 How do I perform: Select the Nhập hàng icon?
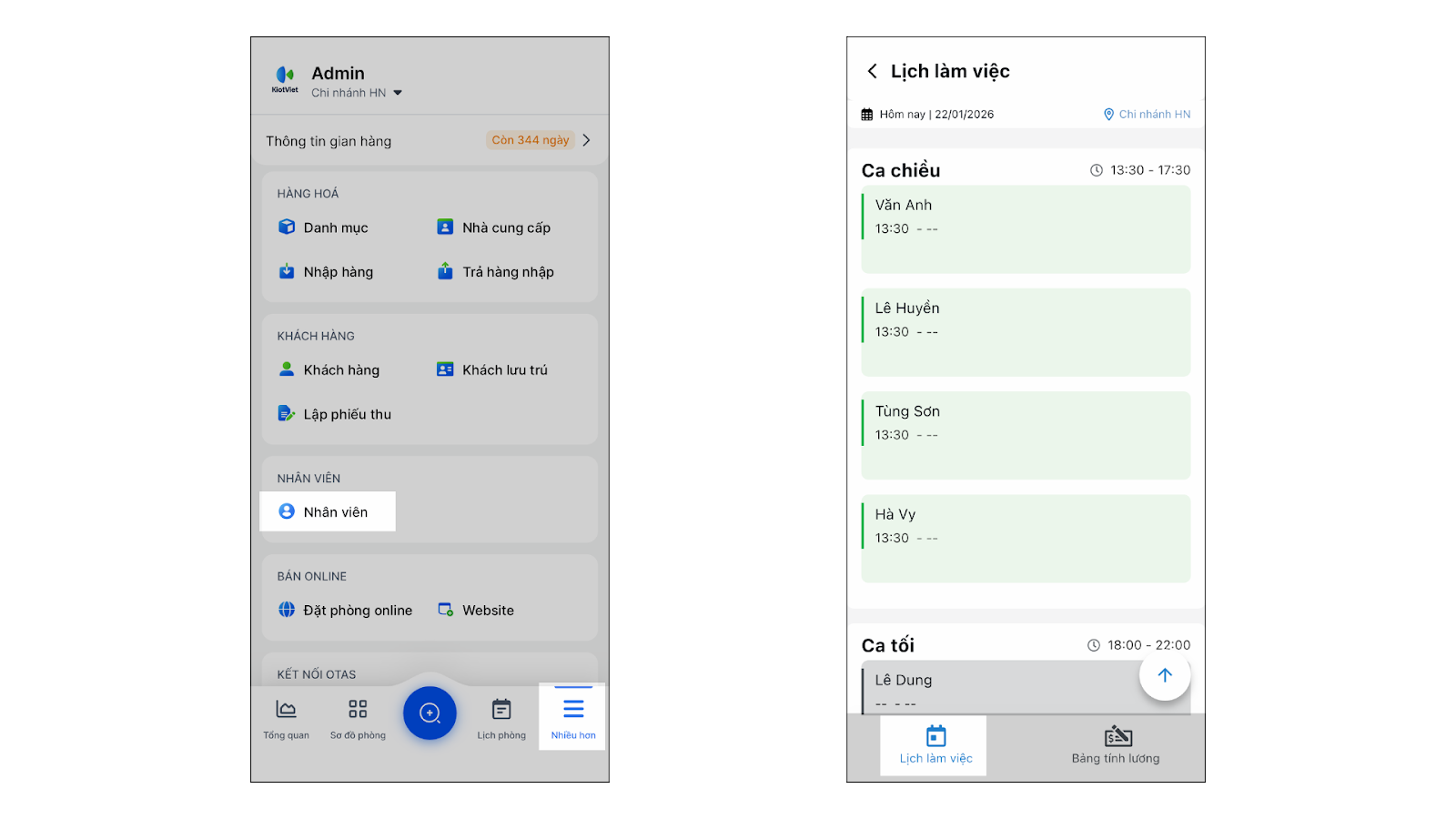coord(287,271)
